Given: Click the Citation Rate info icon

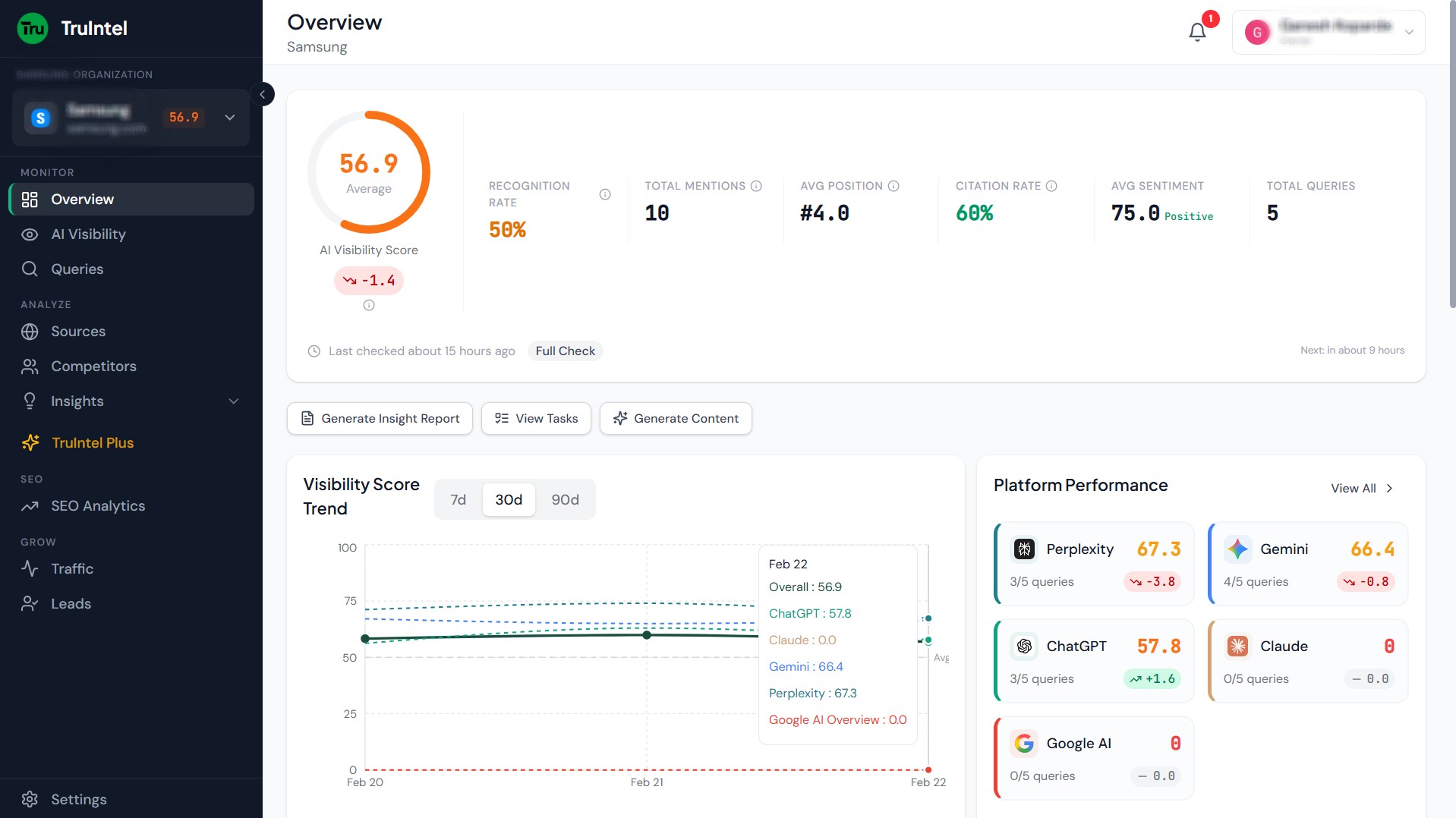Looking at the screenshot, I should 1051,186.
